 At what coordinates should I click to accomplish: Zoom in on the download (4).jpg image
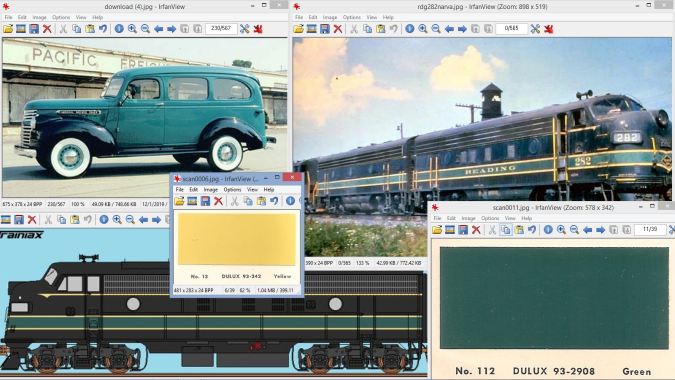coord(132,29)
